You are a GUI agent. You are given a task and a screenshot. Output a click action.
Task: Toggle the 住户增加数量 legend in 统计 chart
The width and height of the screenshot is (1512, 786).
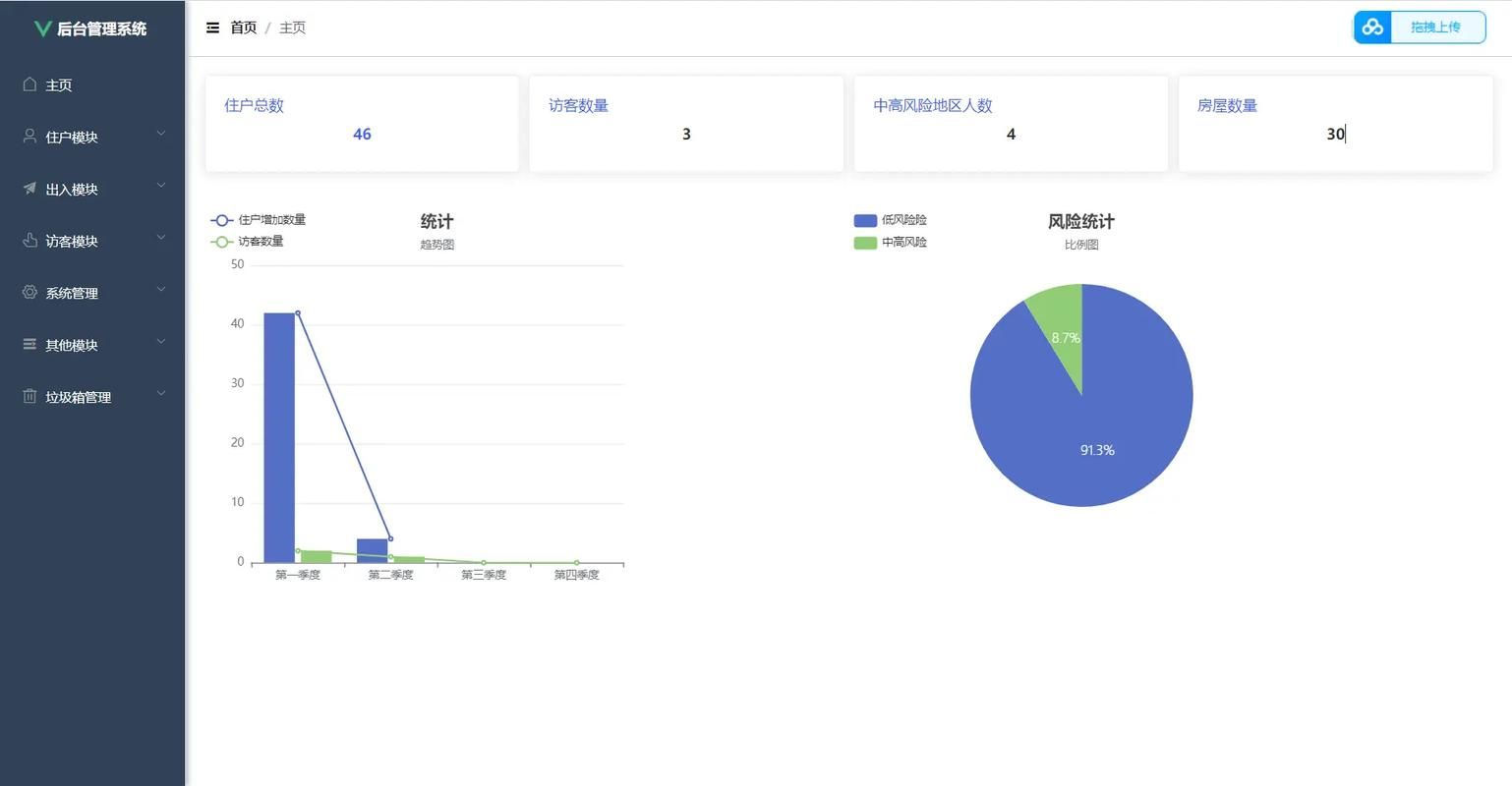pos(256,219)
